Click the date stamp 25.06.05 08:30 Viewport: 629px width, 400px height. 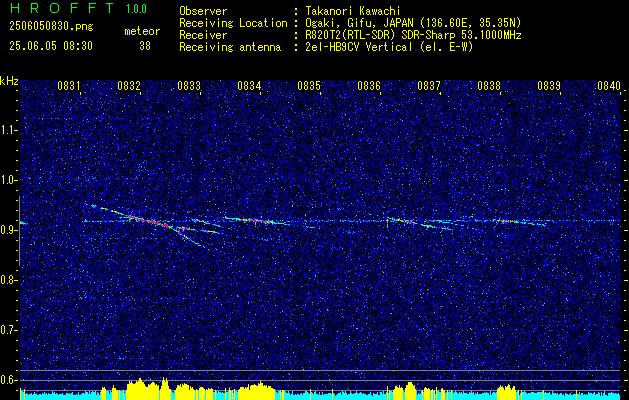point(51,46)
